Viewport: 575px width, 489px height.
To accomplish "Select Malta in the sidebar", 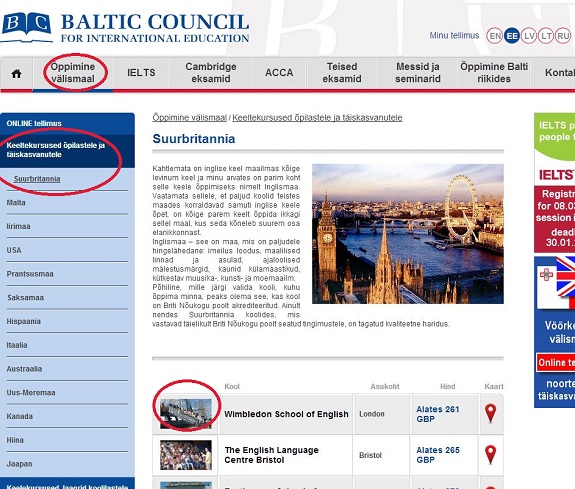I will (16, 202).
